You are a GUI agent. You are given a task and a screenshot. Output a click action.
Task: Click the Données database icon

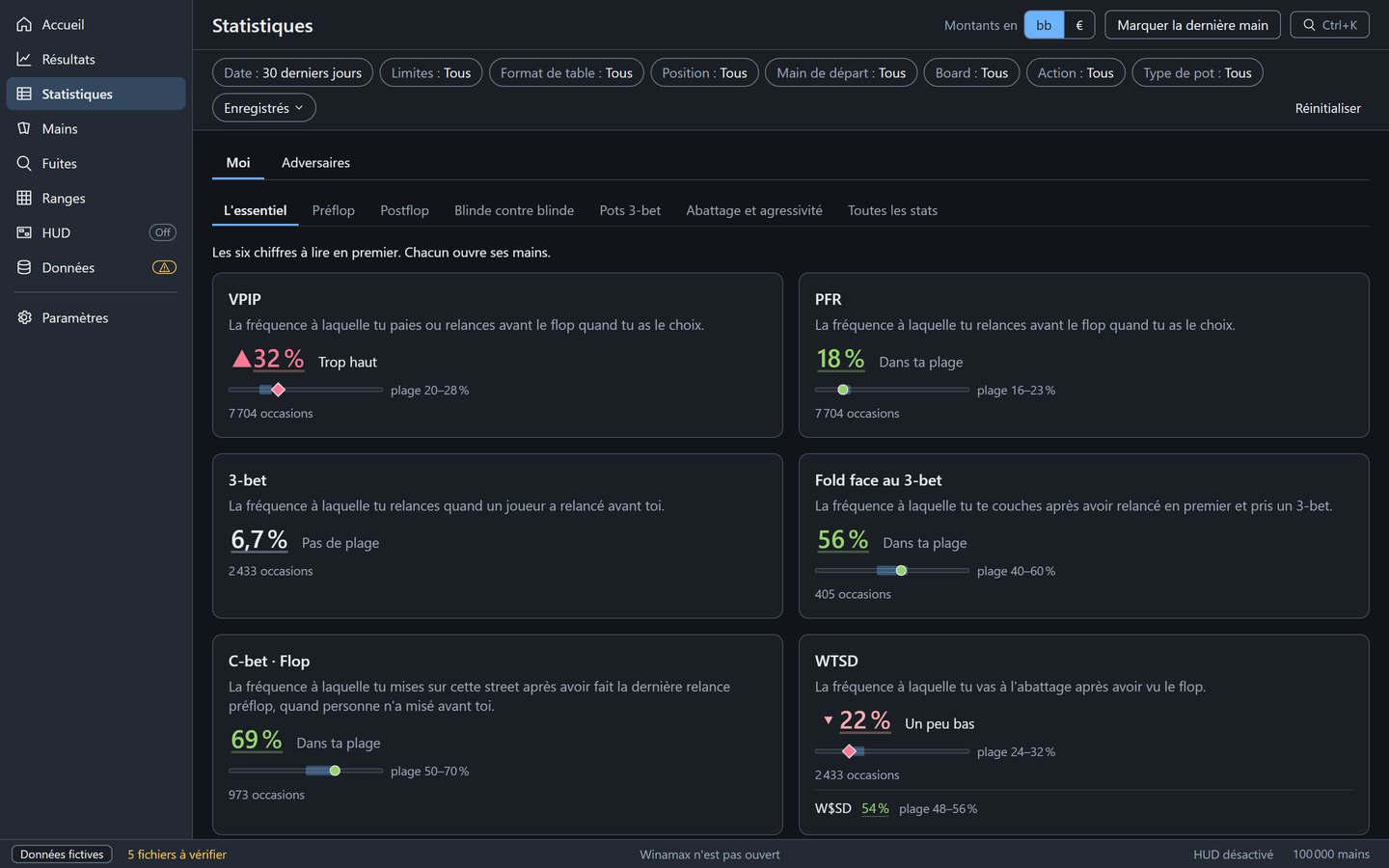pos(24,267)
